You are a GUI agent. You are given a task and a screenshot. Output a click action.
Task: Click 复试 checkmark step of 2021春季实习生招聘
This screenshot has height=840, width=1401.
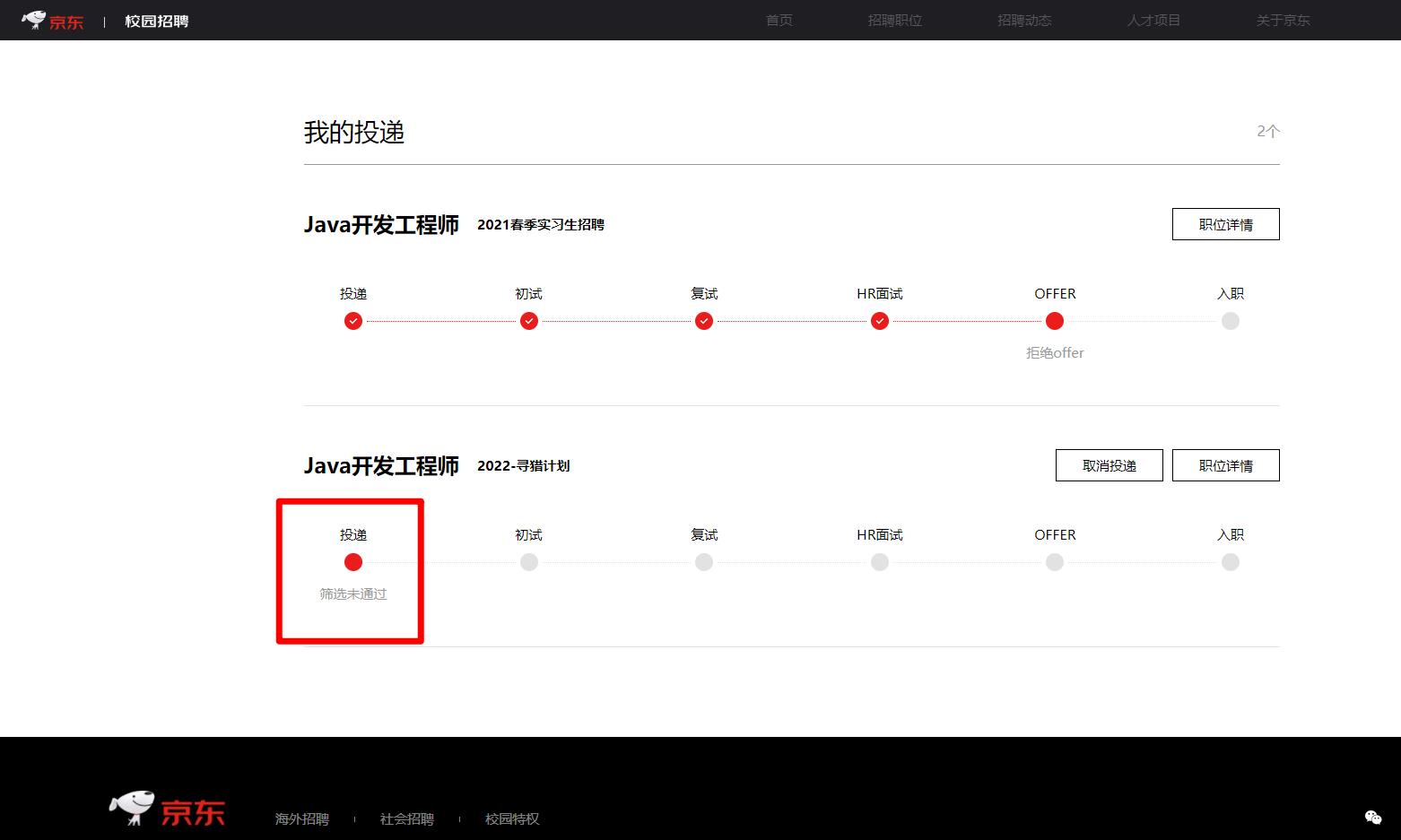[704, 321]
